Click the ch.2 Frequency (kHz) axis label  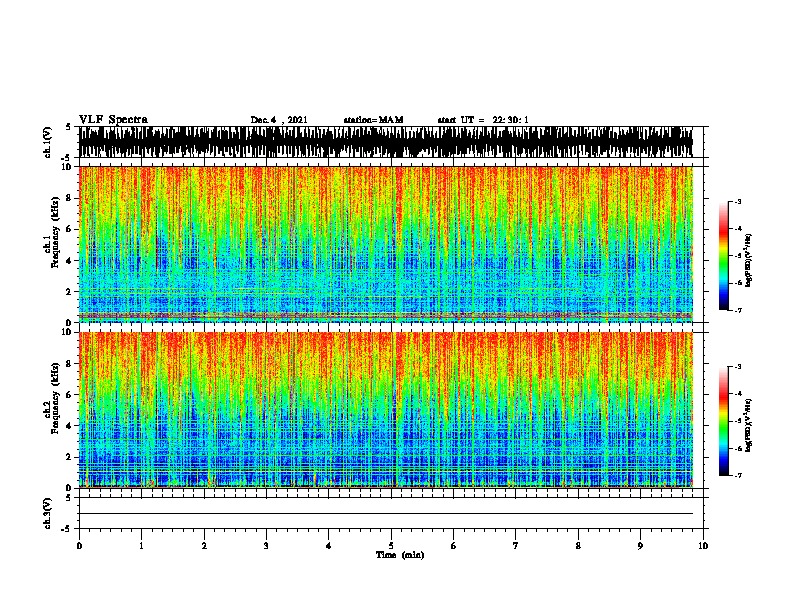point(54,398)
